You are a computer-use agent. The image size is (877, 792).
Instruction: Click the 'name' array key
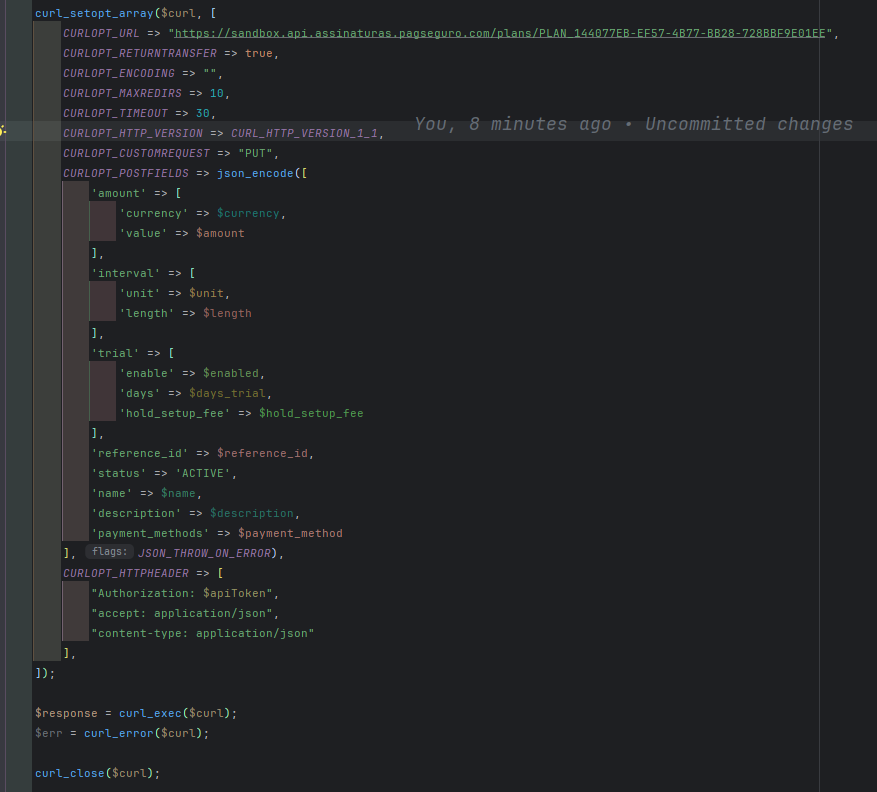click(112, 493)
